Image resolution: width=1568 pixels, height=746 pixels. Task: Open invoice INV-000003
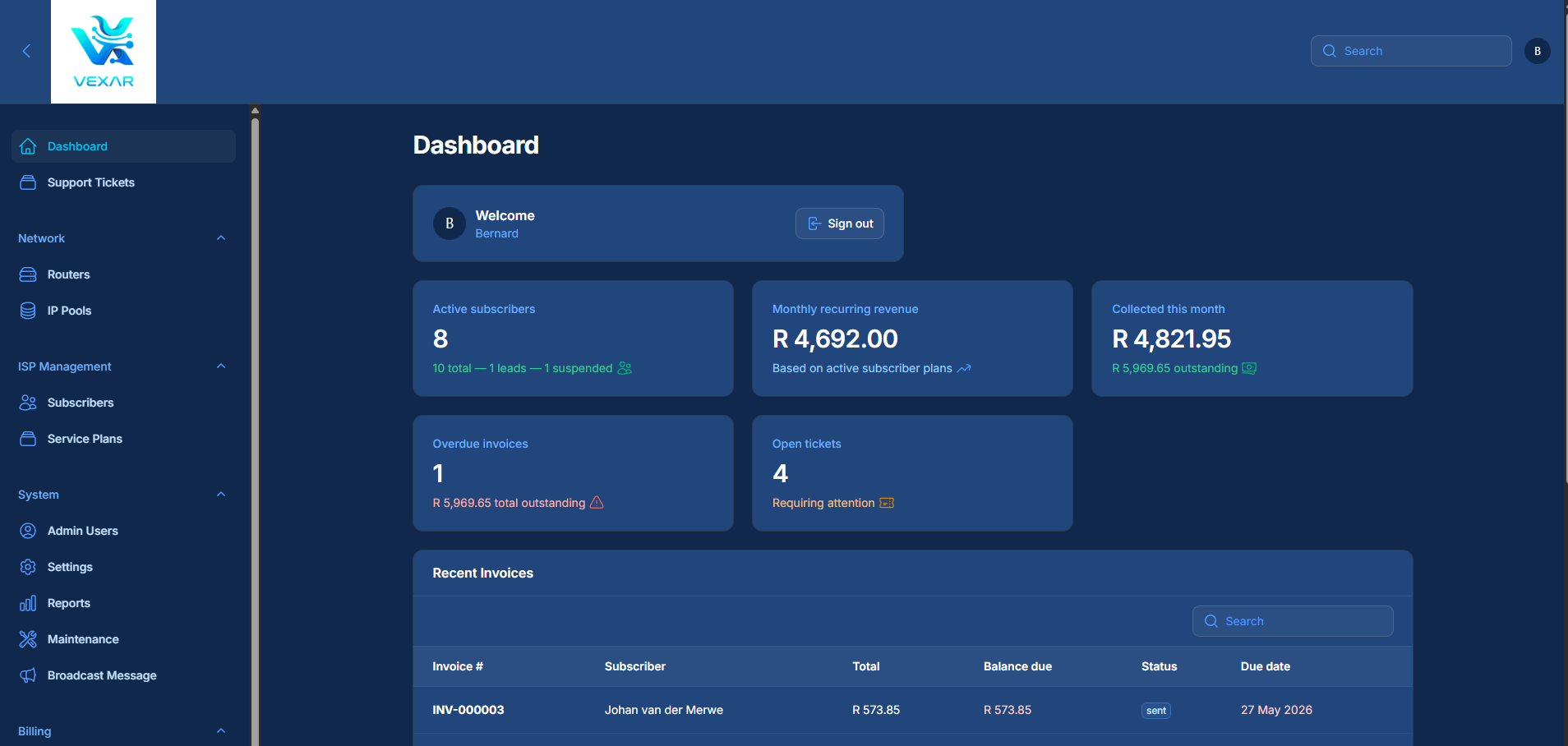[468, 710]
